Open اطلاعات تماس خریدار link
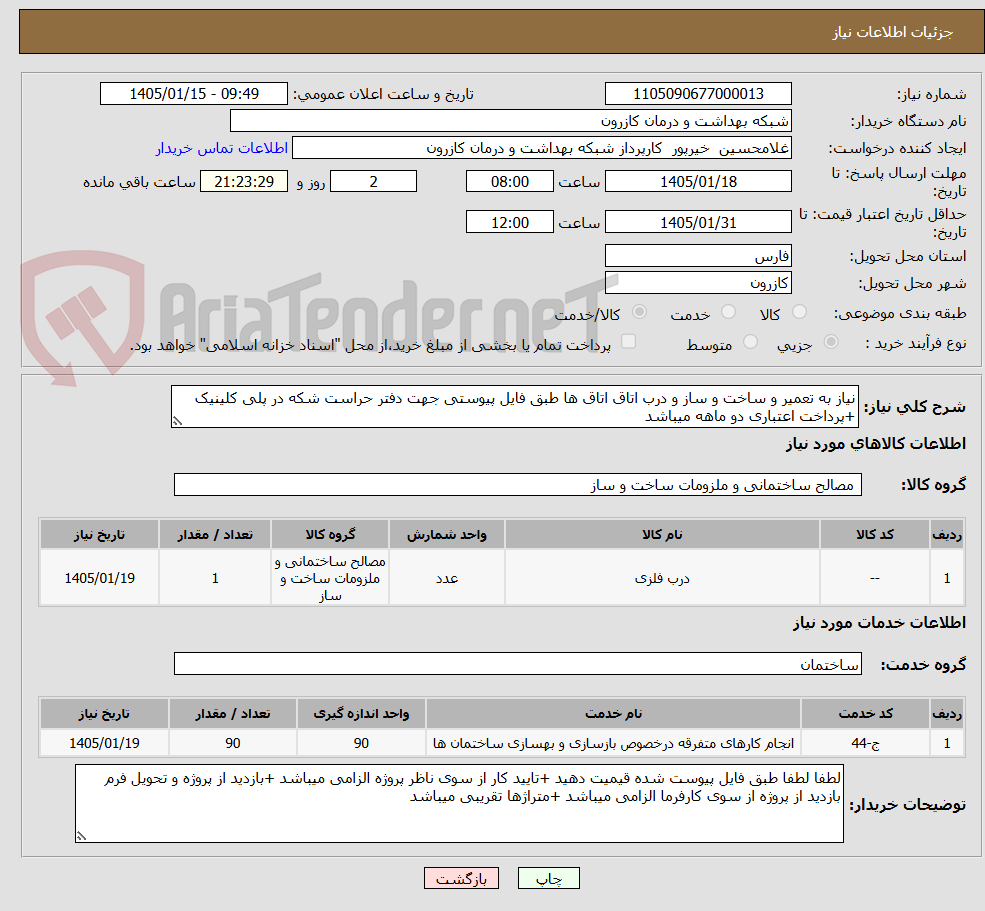Screen dimensions: 985x911 [x=222, y=148]
